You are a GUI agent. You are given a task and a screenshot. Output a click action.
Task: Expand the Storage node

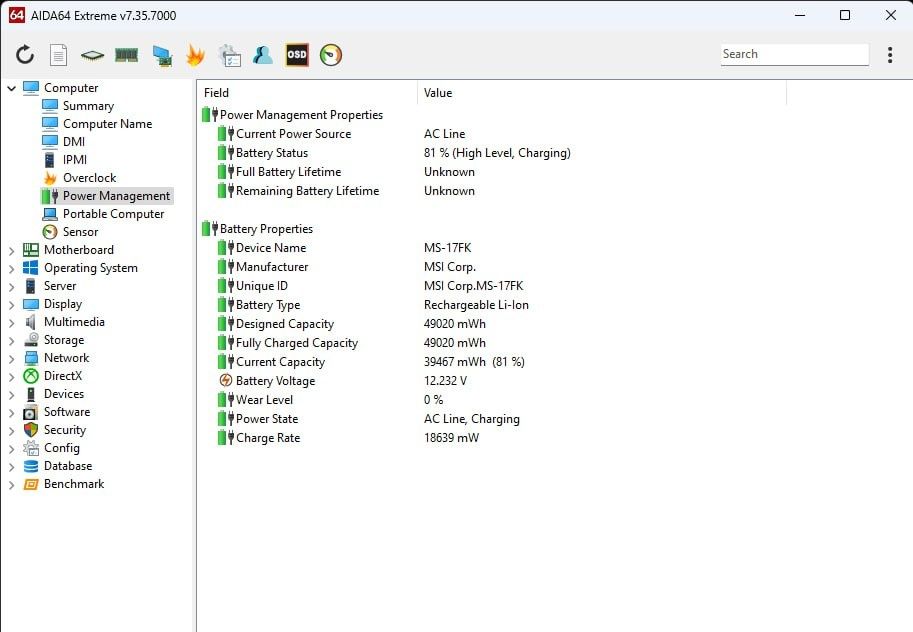(11, 341)
